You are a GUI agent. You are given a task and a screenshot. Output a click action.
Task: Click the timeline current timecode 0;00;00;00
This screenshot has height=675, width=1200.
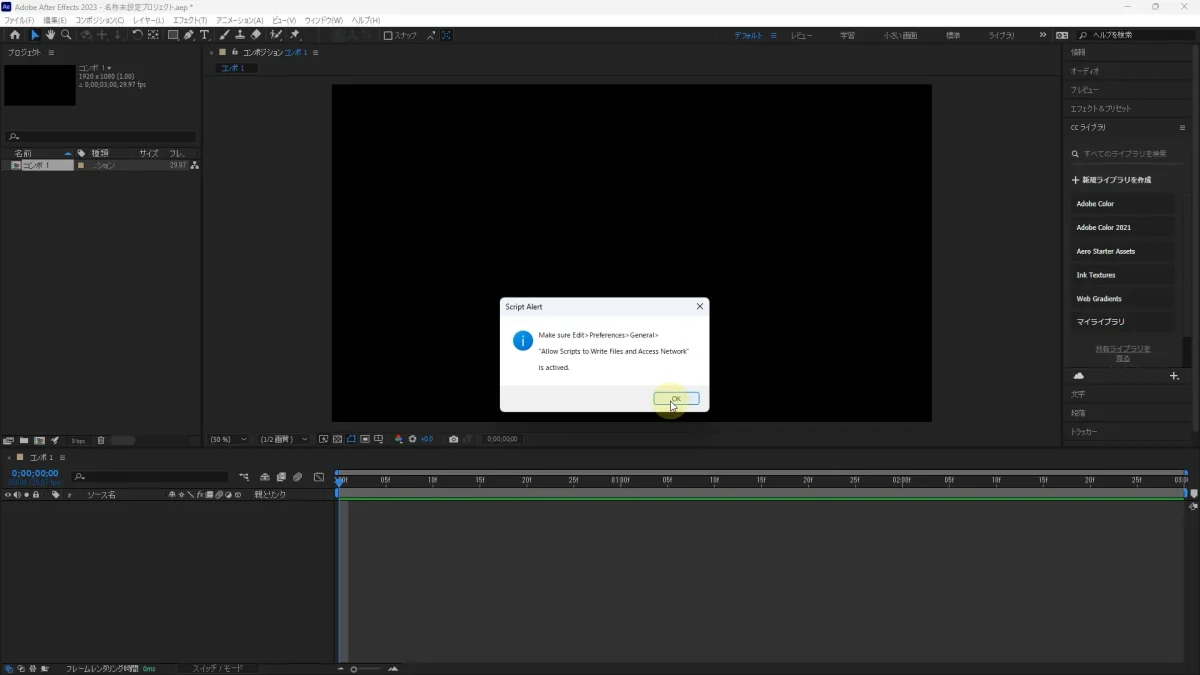tap(35, 473)
